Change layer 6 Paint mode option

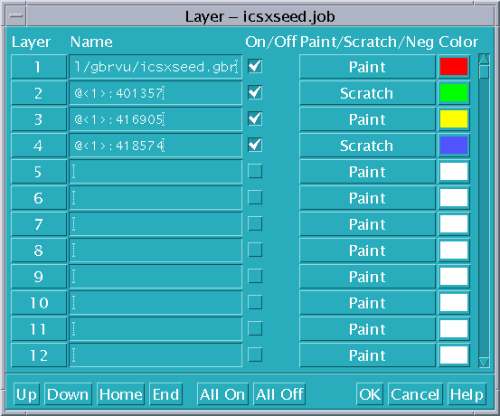pos(367,198)
